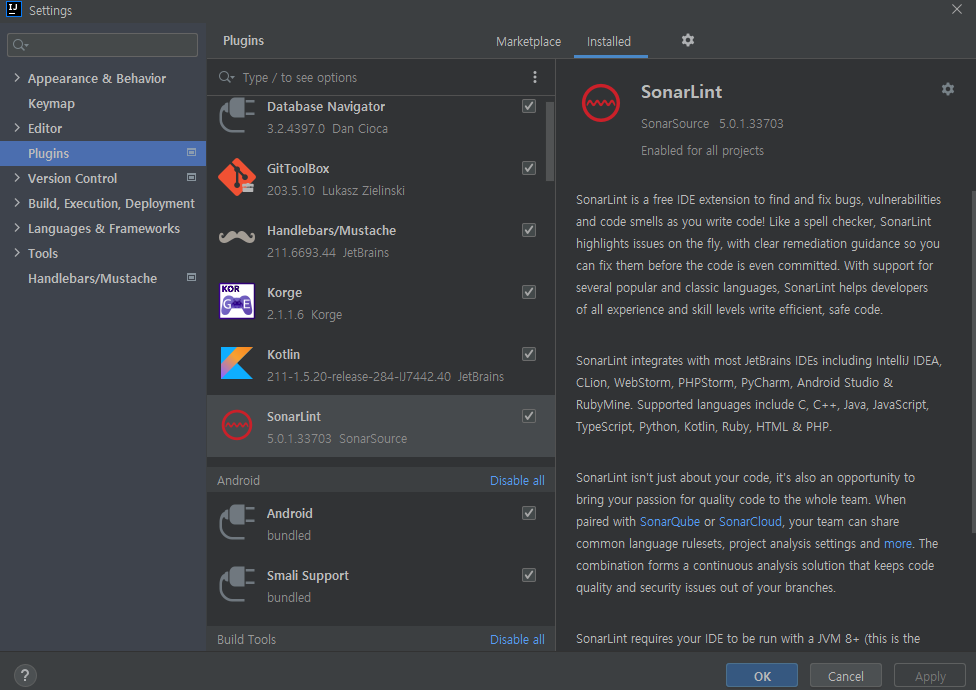Viewport: 976px width, 690px height.
Task: Click the GitToolBox plugin icon
Action: pos(237,177)
